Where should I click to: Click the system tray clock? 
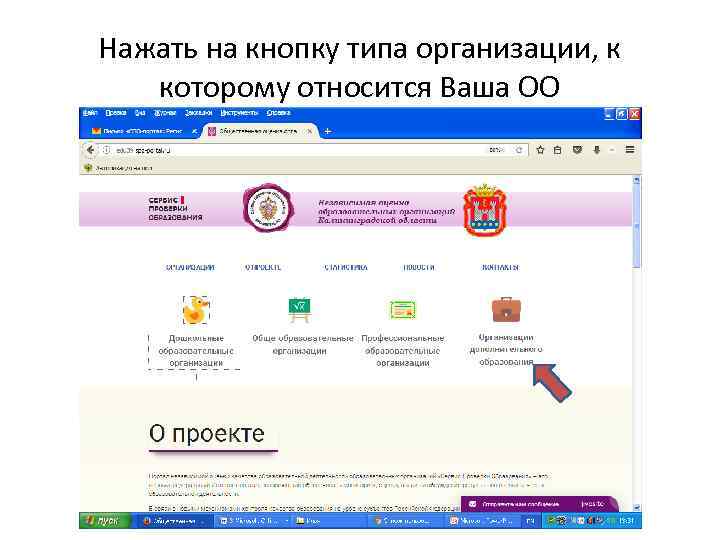(x=626, y=521)
